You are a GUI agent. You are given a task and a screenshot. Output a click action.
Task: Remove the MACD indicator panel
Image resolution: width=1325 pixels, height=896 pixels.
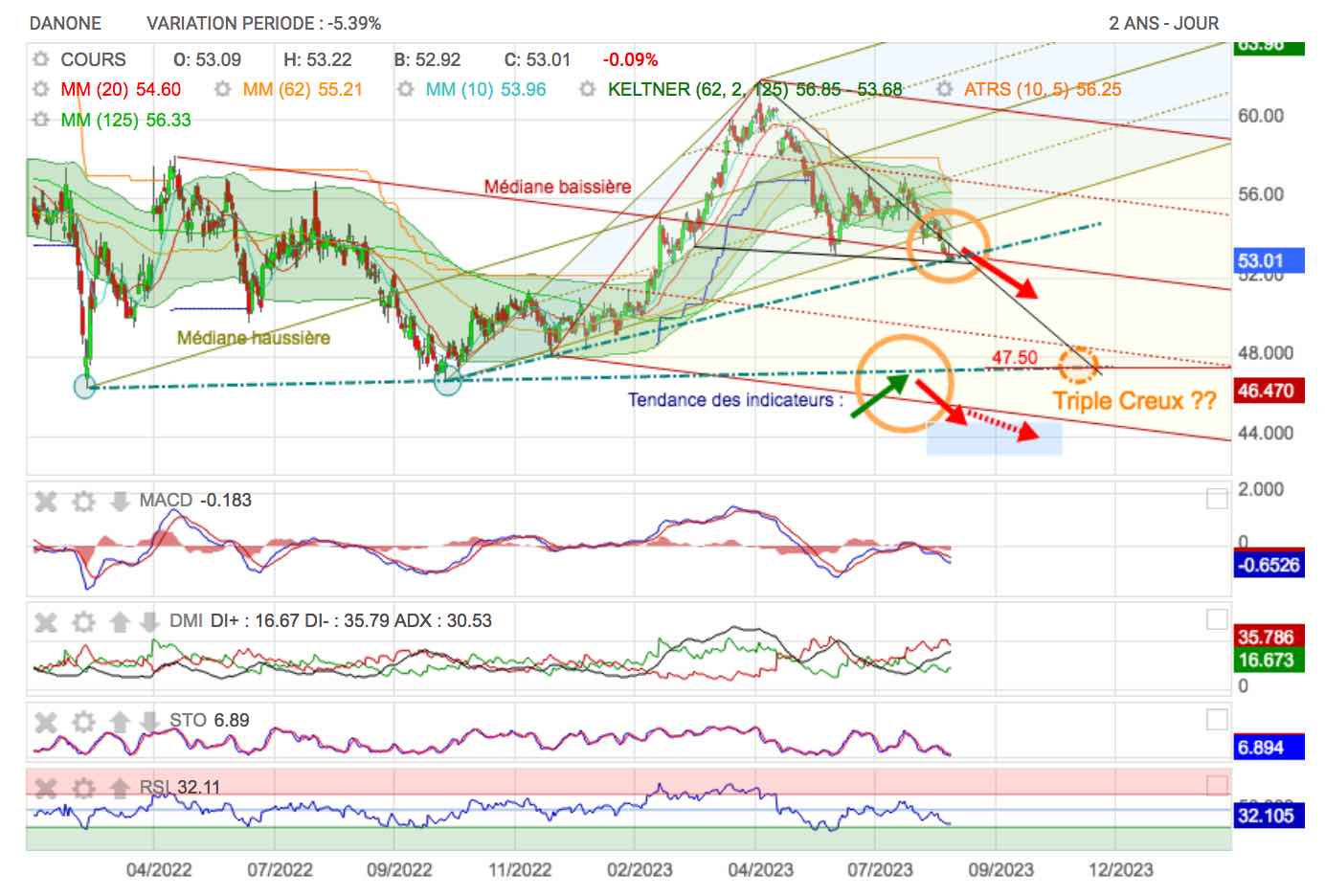point(46,501)
